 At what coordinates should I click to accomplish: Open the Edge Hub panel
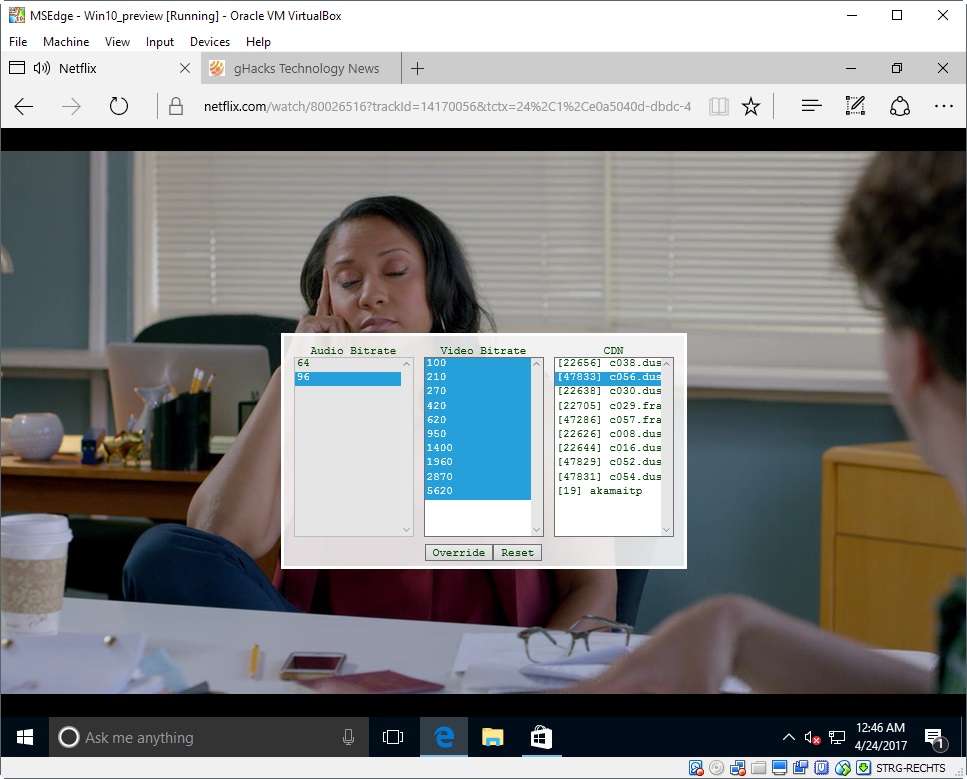(x=811, y=106)
